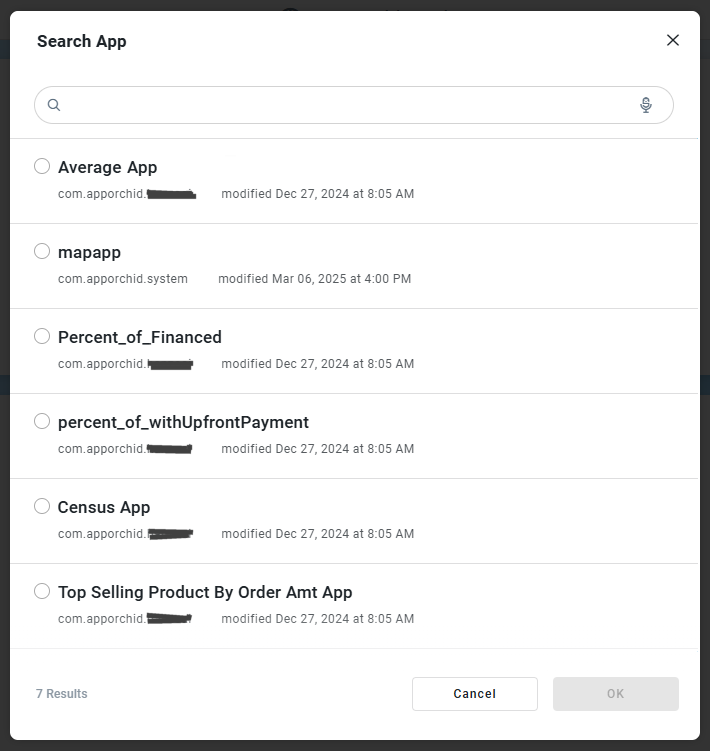Screen dimensions: 710x751
Task: Select the Average App radio button
Action: tap(42, 166)
